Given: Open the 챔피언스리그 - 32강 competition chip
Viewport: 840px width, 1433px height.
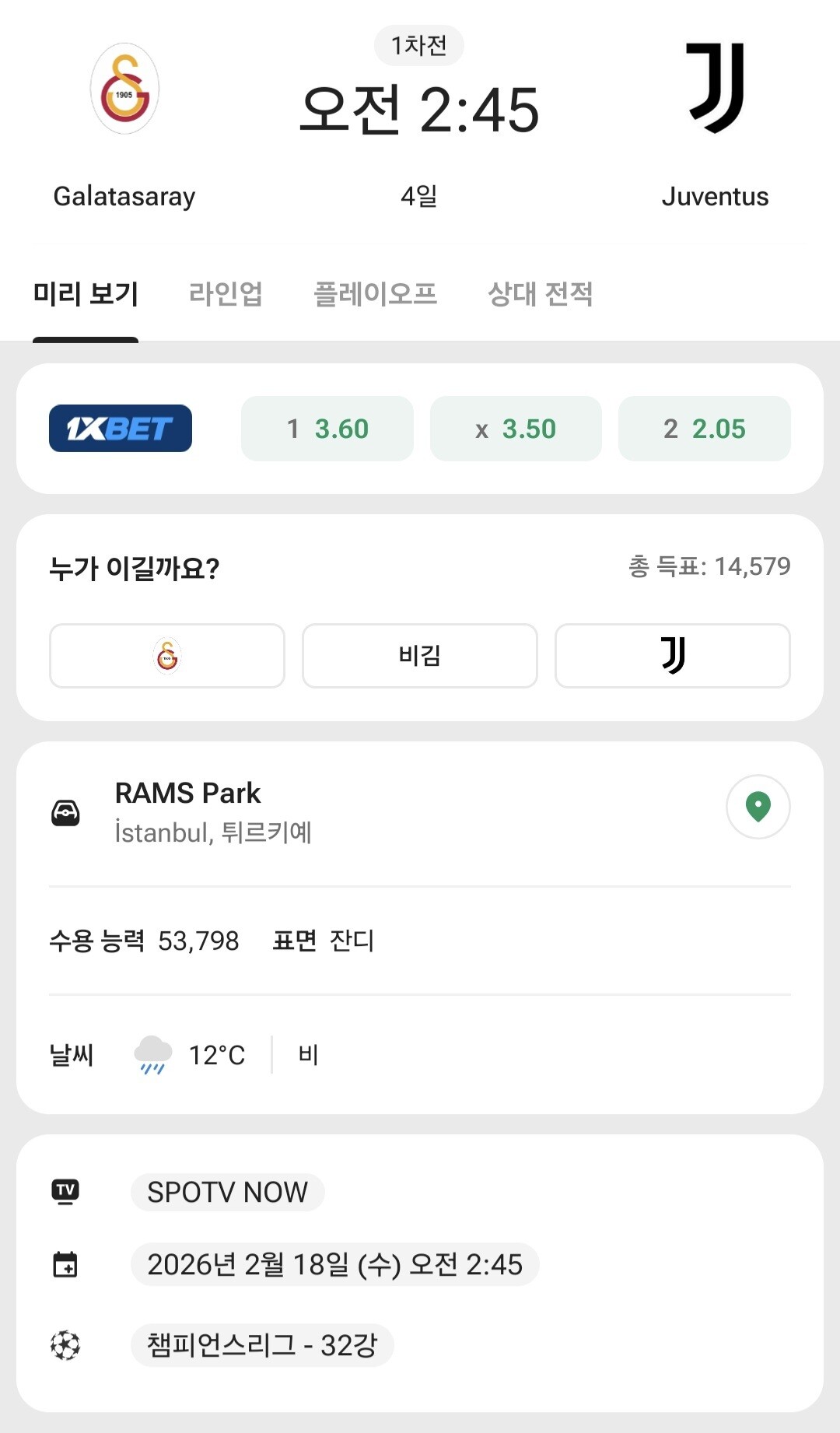Looking at the screenshot, I should [x=262, y=1345].
